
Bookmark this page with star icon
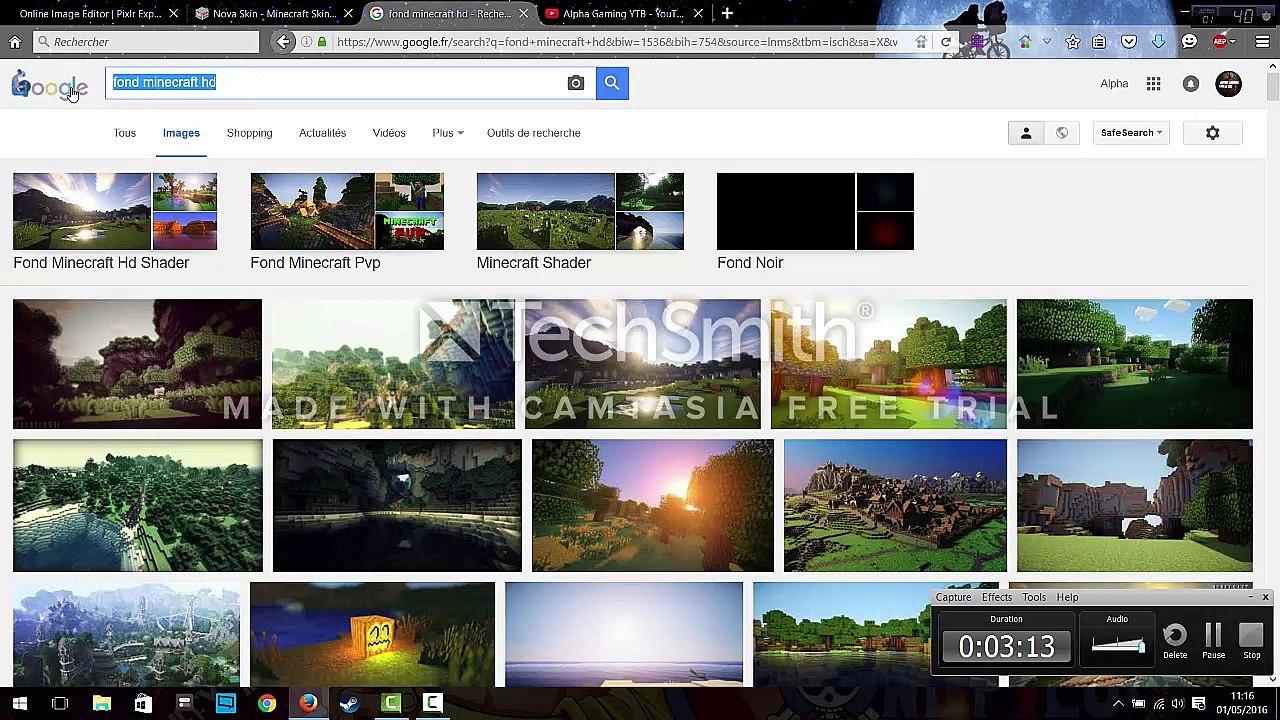(1072, 42)
